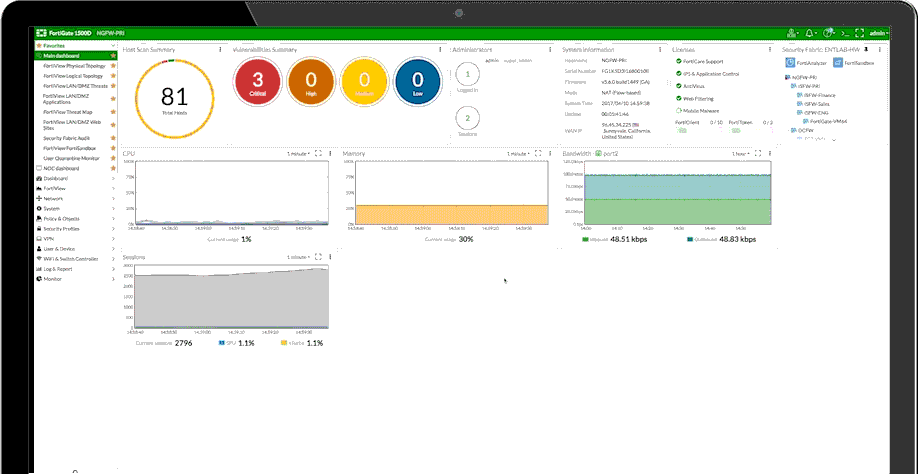Open Host Scan Summary widget options menu
The width and height of the screenshot is (918, 474).
(x=220, y=50)
